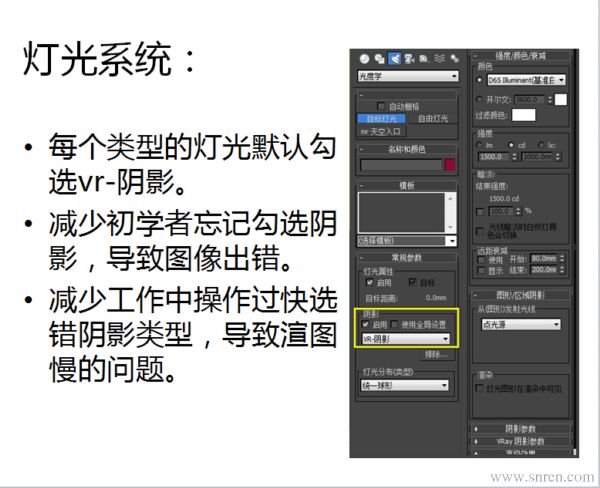Collapse the 强度/颜色/衰减 rollout
The height and width of the screenshot is (488, 600).
coord(521,56)
